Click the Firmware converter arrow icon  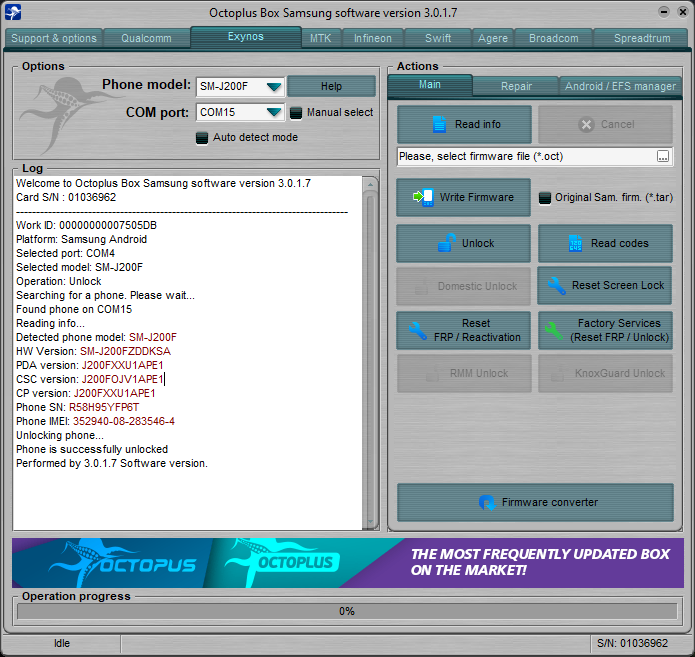click(487, 503)
